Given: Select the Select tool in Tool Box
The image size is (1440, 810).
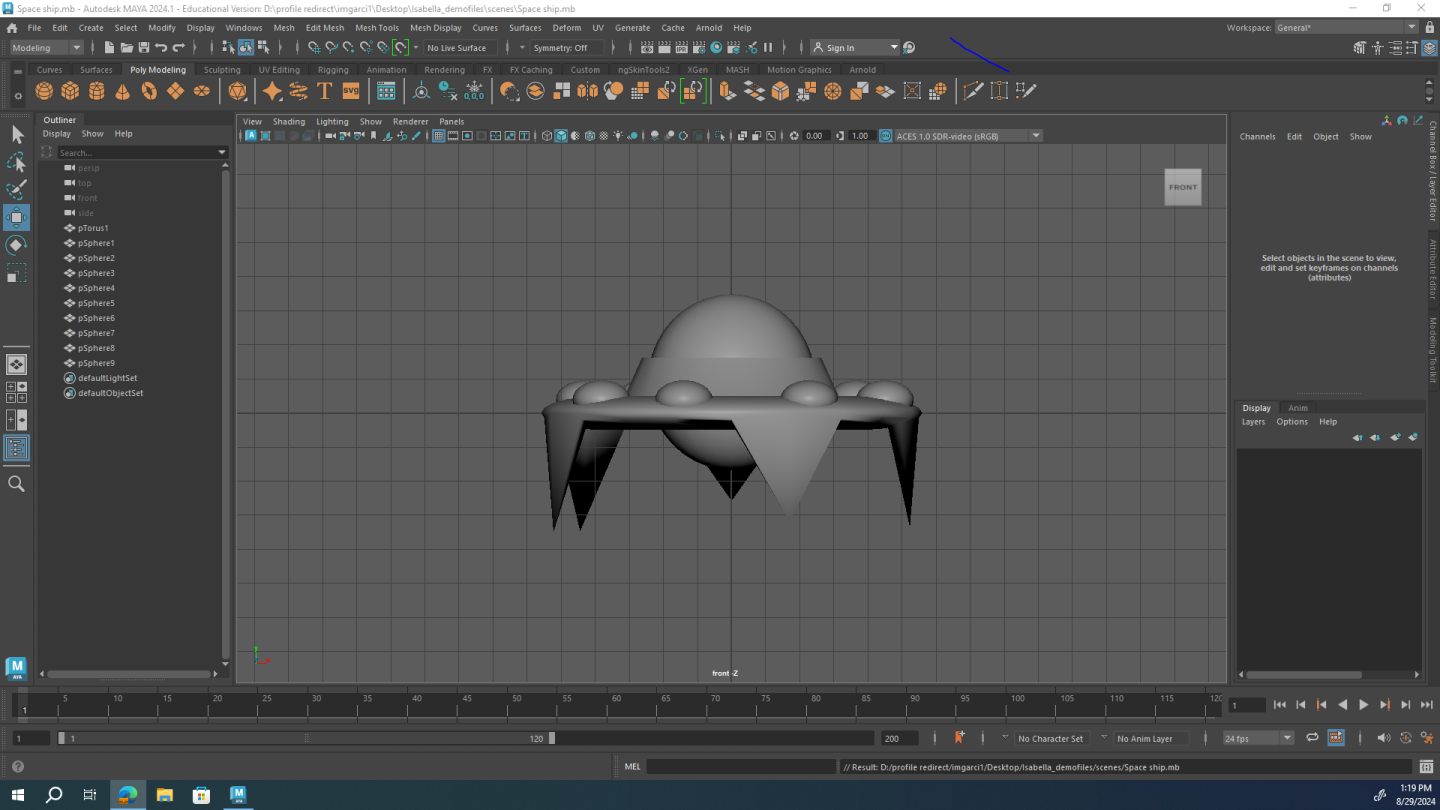Looking at the screenshot, I should pyautogui.click(x=17, y=134).
